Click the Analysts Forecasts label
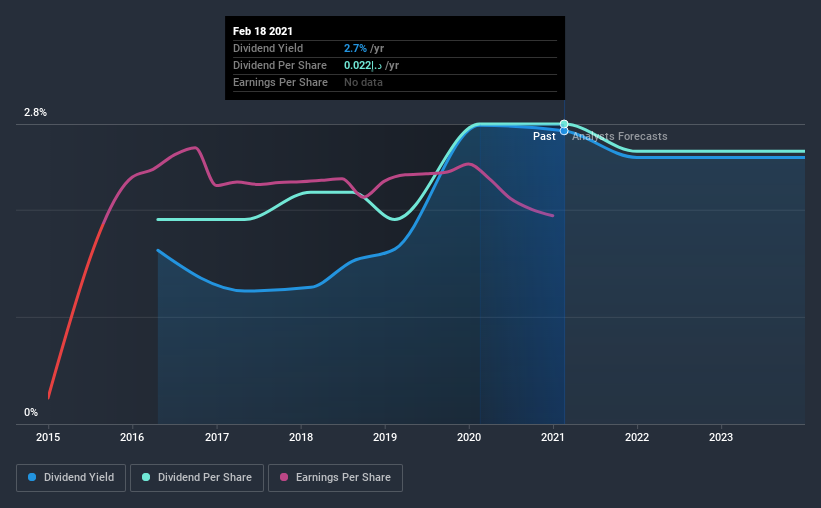The height and width of the screenshot is (508, 821). pos(619,137)
